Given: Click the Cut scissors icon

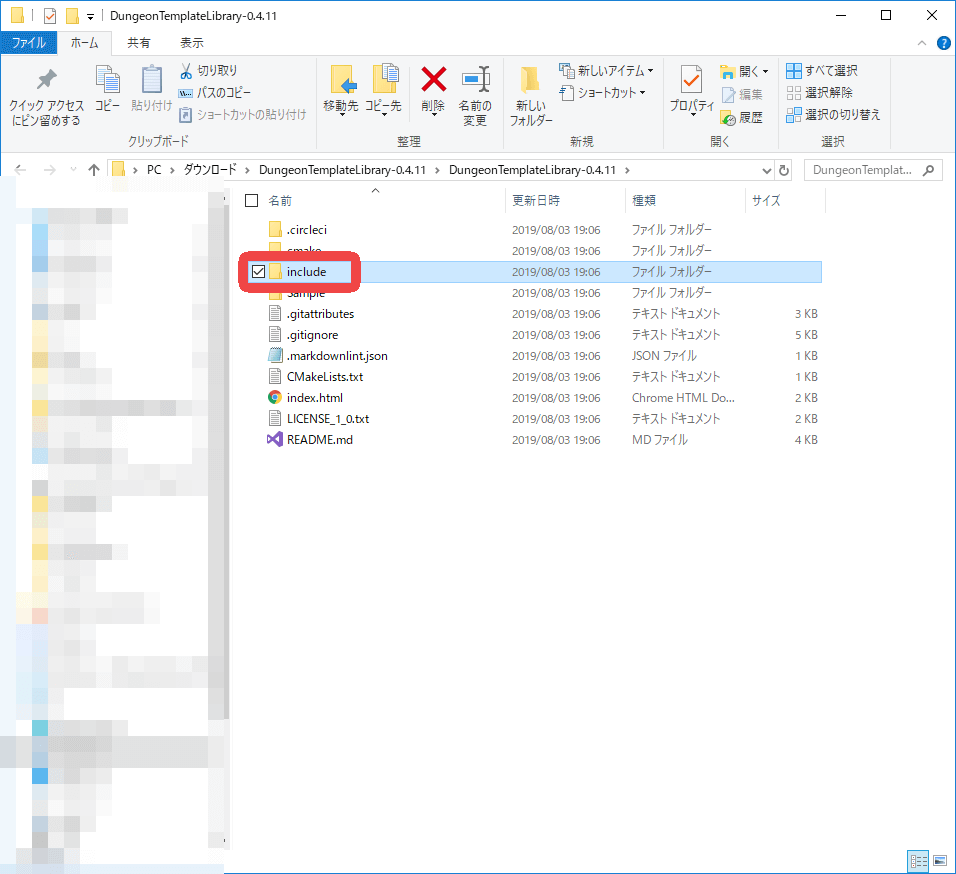Looking at the screenshot, I should [186, 71].
